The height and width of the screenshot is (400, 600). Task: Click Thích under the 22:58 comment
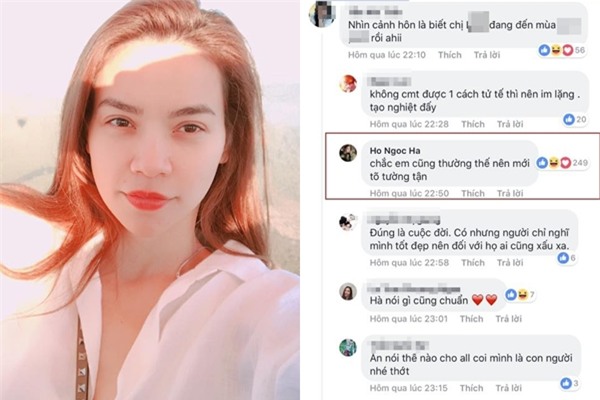[x=473, y=263]
